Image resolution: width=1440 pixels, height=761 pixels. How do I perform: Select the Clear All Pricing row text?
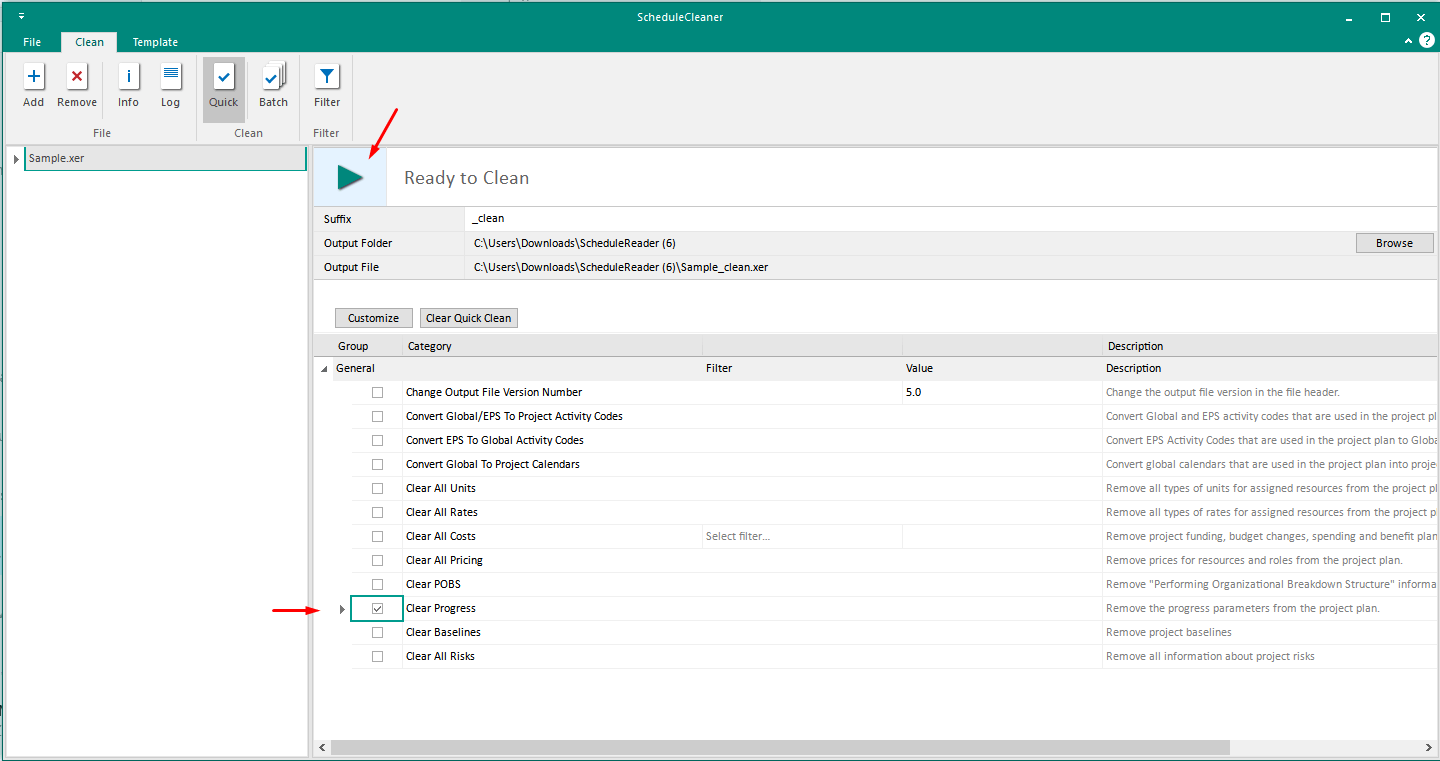pyautogui.click(x=444, y=560)
